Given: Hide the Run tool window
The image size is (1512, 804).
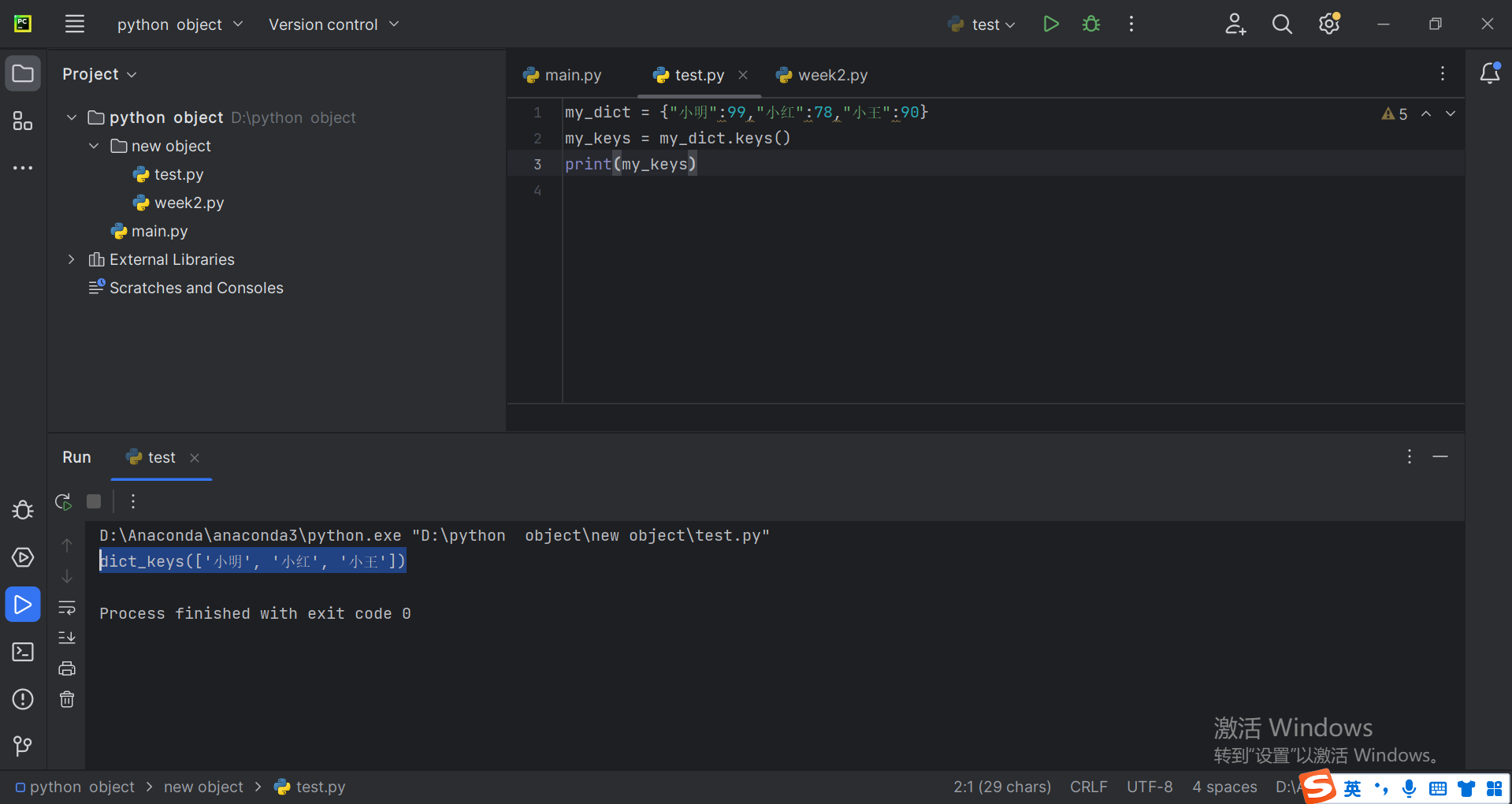Looking at the screenshot, I should point(1440,456).
